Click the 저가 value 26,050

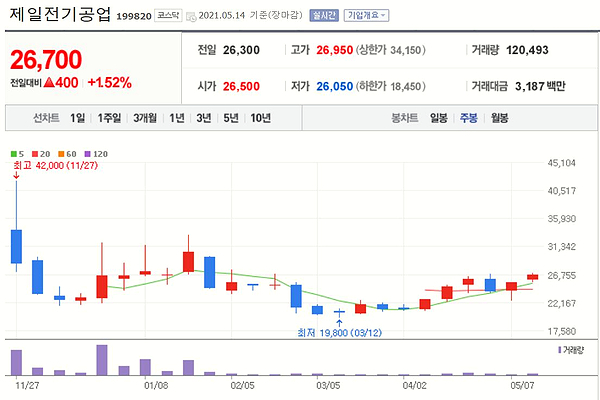334,87
